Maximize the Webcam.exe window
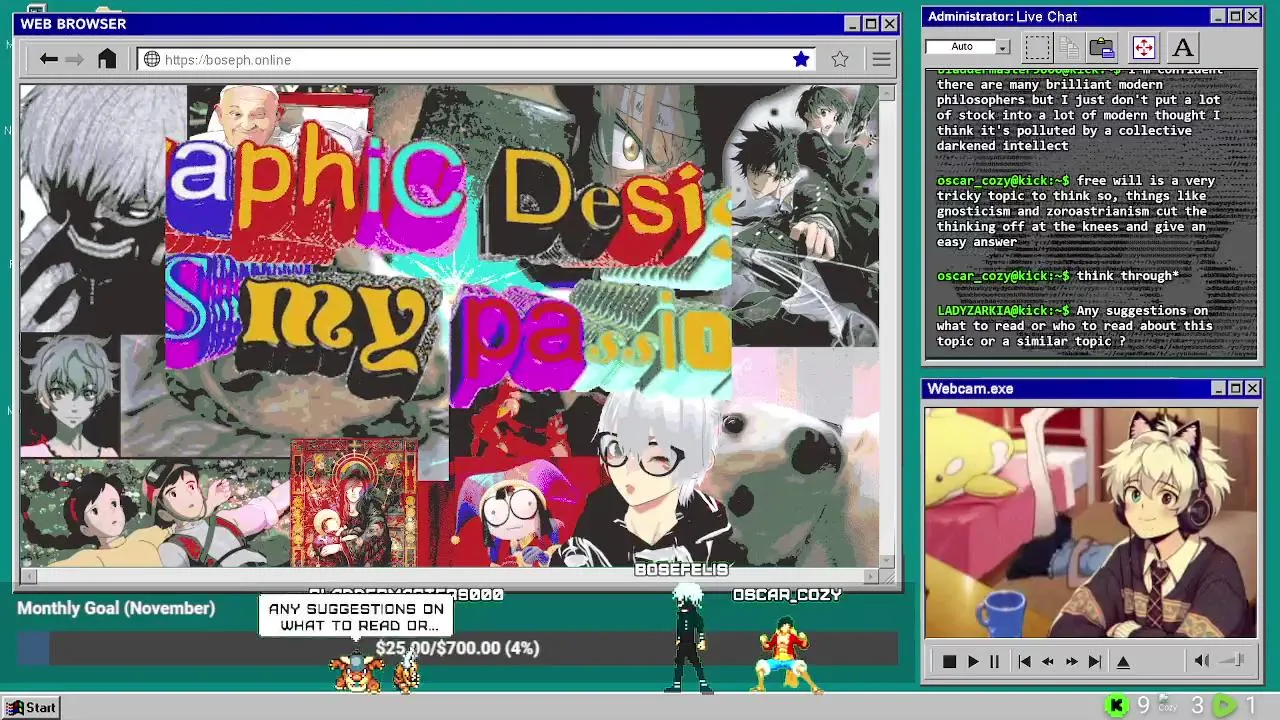 coord(1235,388)
